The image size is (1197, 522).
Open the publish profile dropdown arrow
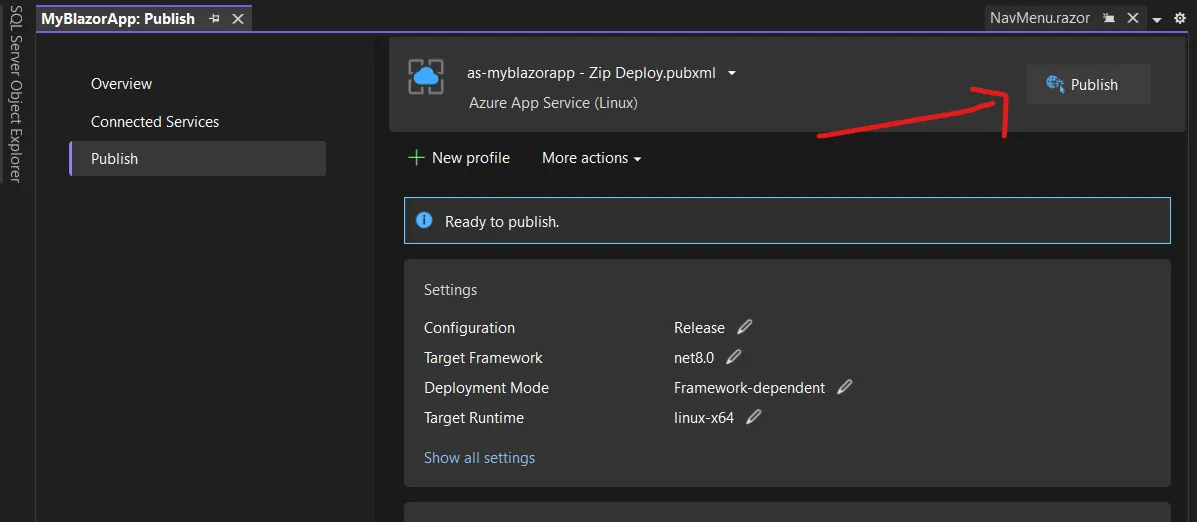pos(732,73)
